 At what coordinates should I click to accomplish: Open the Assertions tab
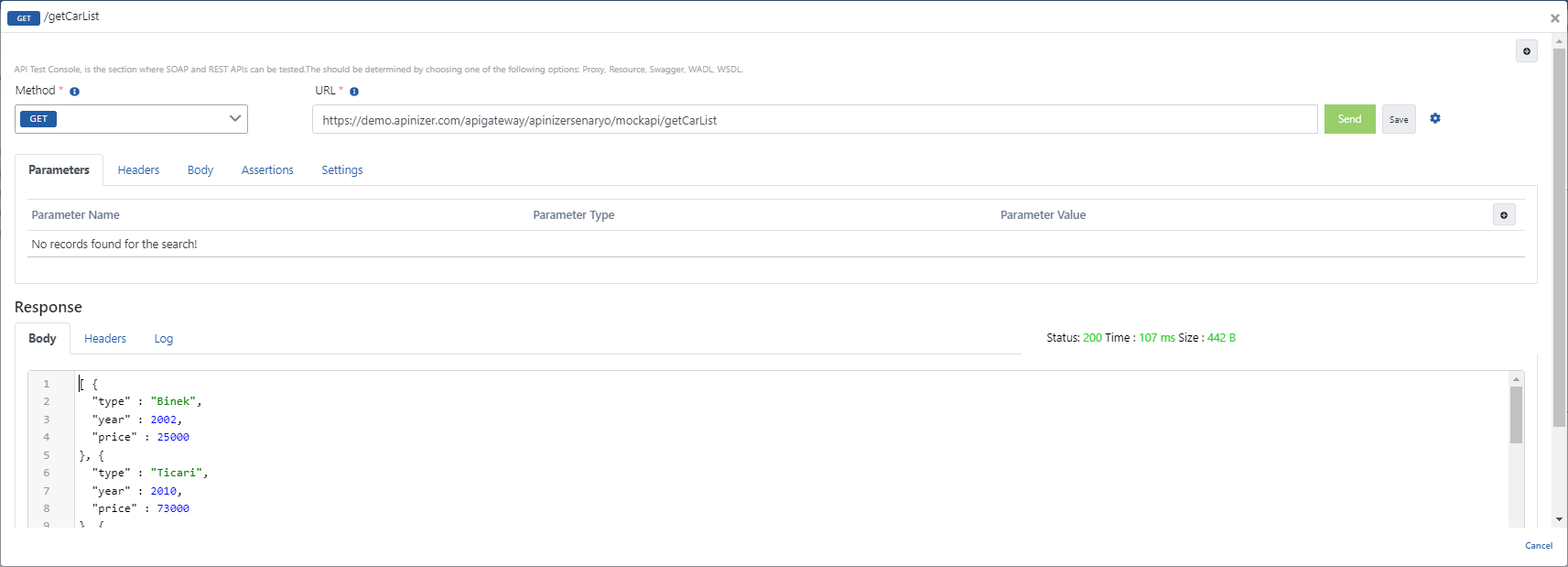(267, 170)
